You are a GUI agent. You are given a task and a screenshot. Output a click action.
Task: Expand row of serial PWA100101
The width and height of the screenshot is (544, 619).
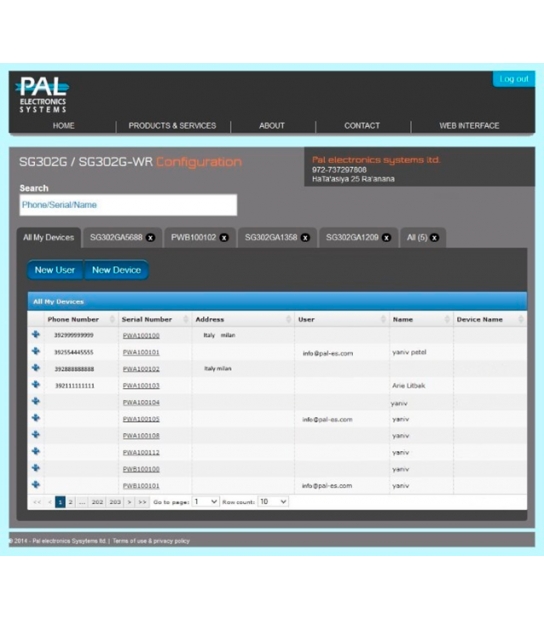[36, 351]
